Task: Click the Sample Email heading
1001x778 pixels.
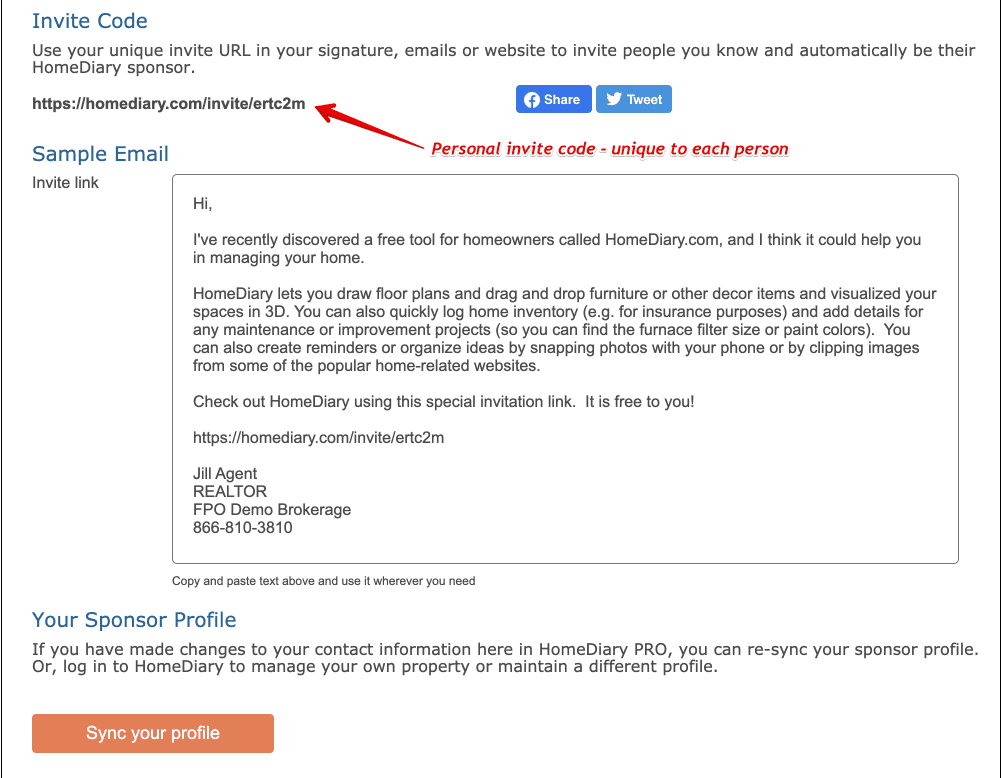Action: point(100,154)
